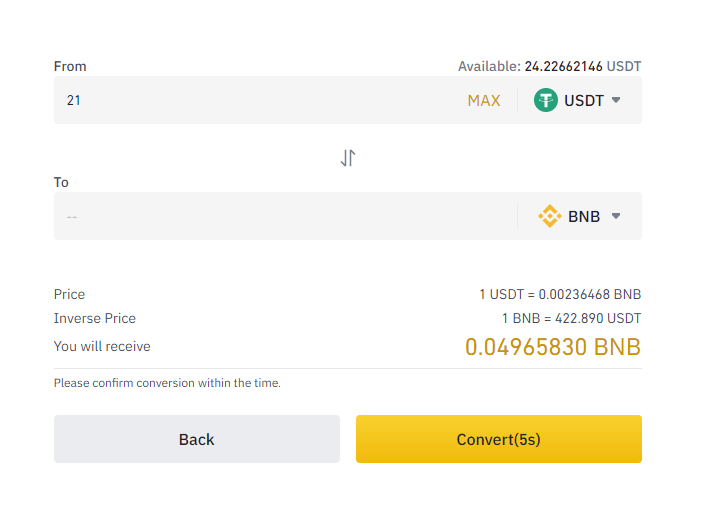710x514 pixels.
Task: Click the From label above amount field
Action: point(70,67)
